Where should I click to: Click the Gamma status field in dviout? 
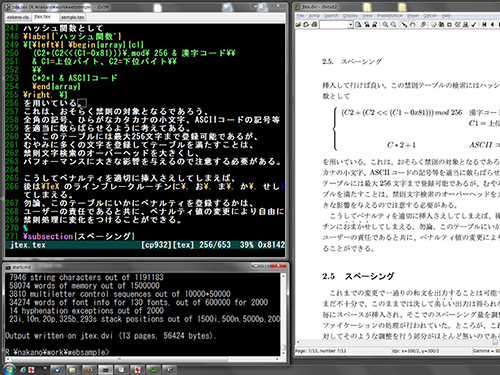[486, 351]
